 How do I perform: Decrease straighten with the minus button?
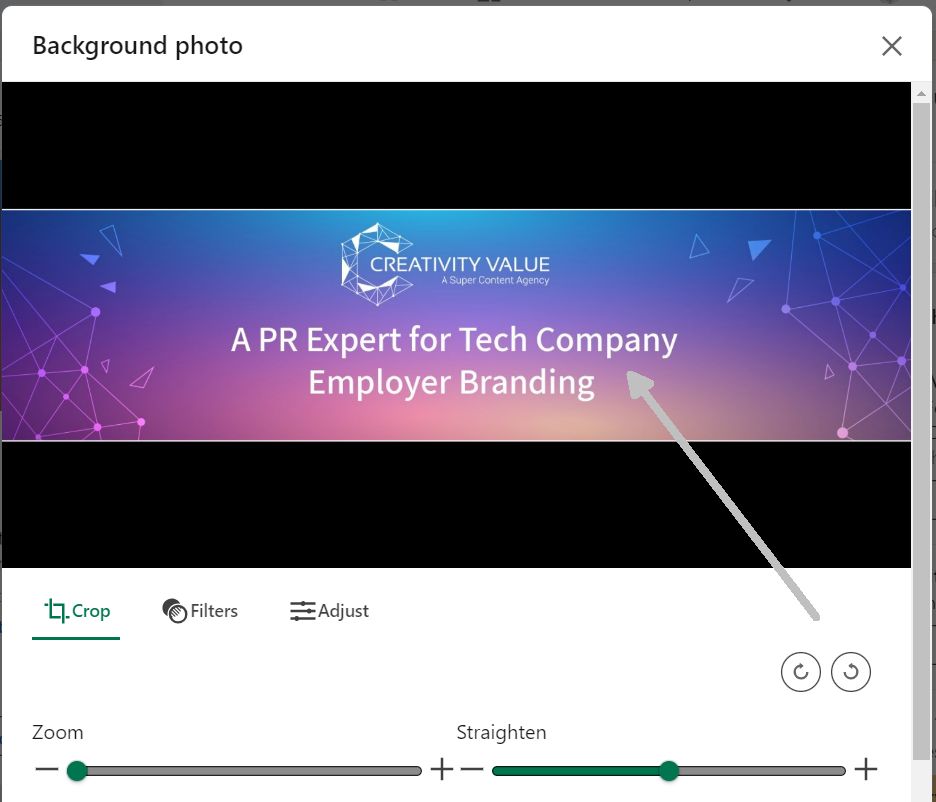pyautogui.click(x=472, y=769)
